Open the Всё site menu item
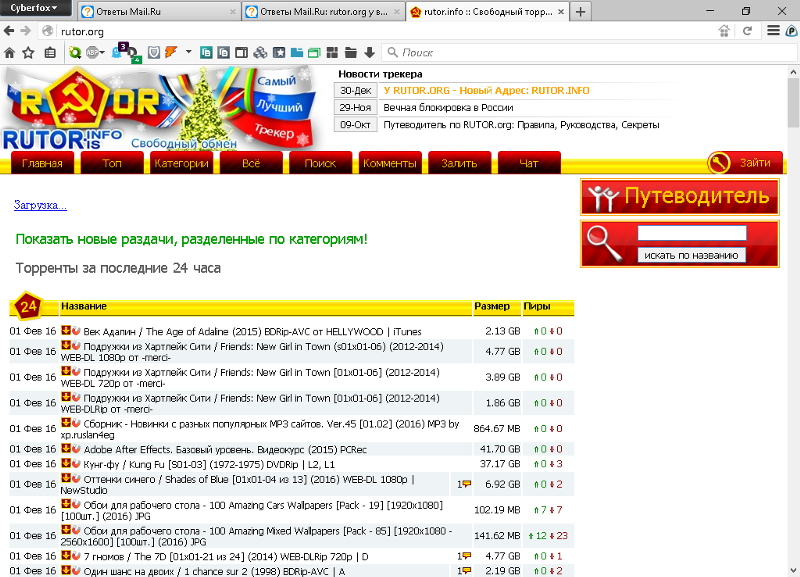 pyautogui.click(x=251, y=163)
